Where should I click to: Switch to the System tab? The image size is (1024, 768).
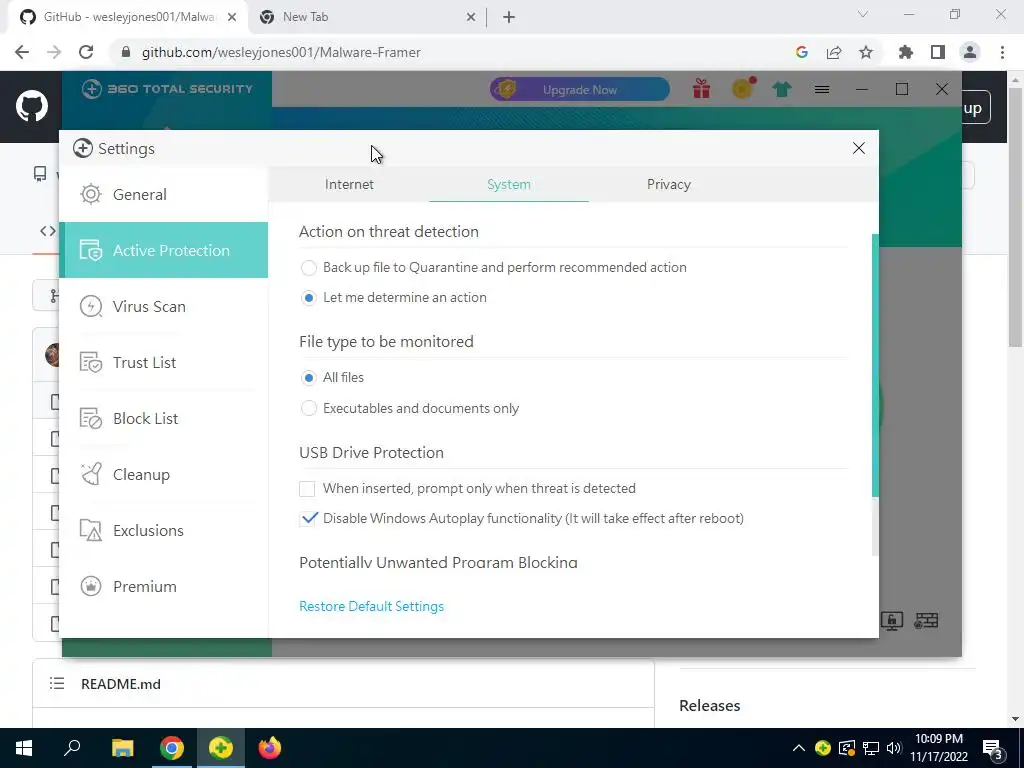509,184
